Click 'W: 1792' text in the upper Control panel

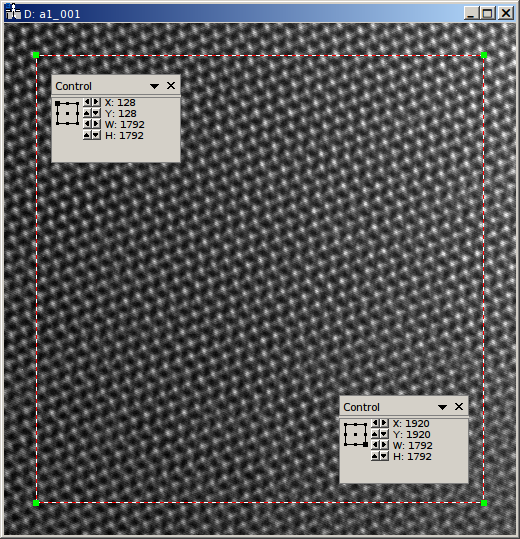tap(125, 124)
